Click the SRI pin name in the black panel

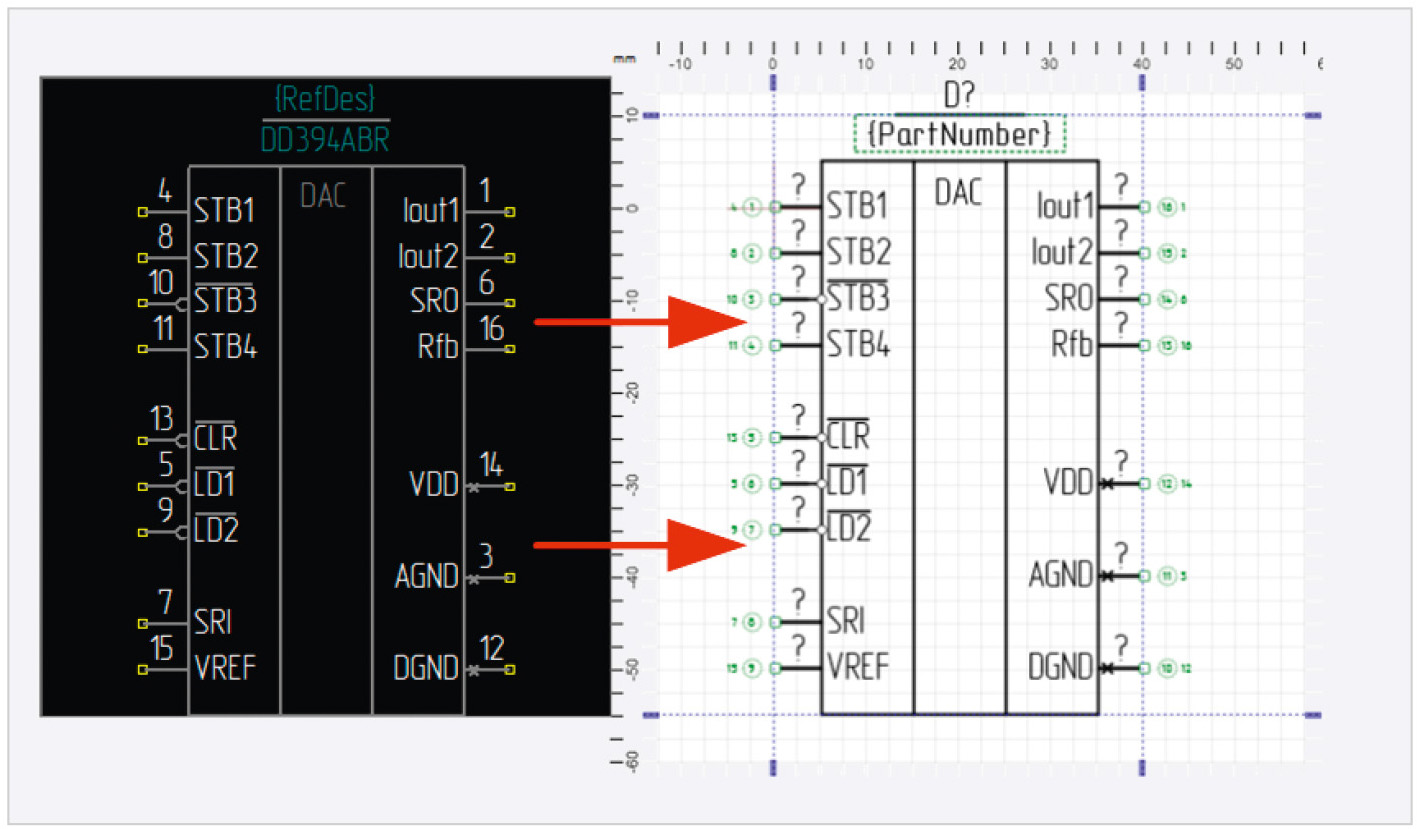pyautogui.click(x=213, y=622)
